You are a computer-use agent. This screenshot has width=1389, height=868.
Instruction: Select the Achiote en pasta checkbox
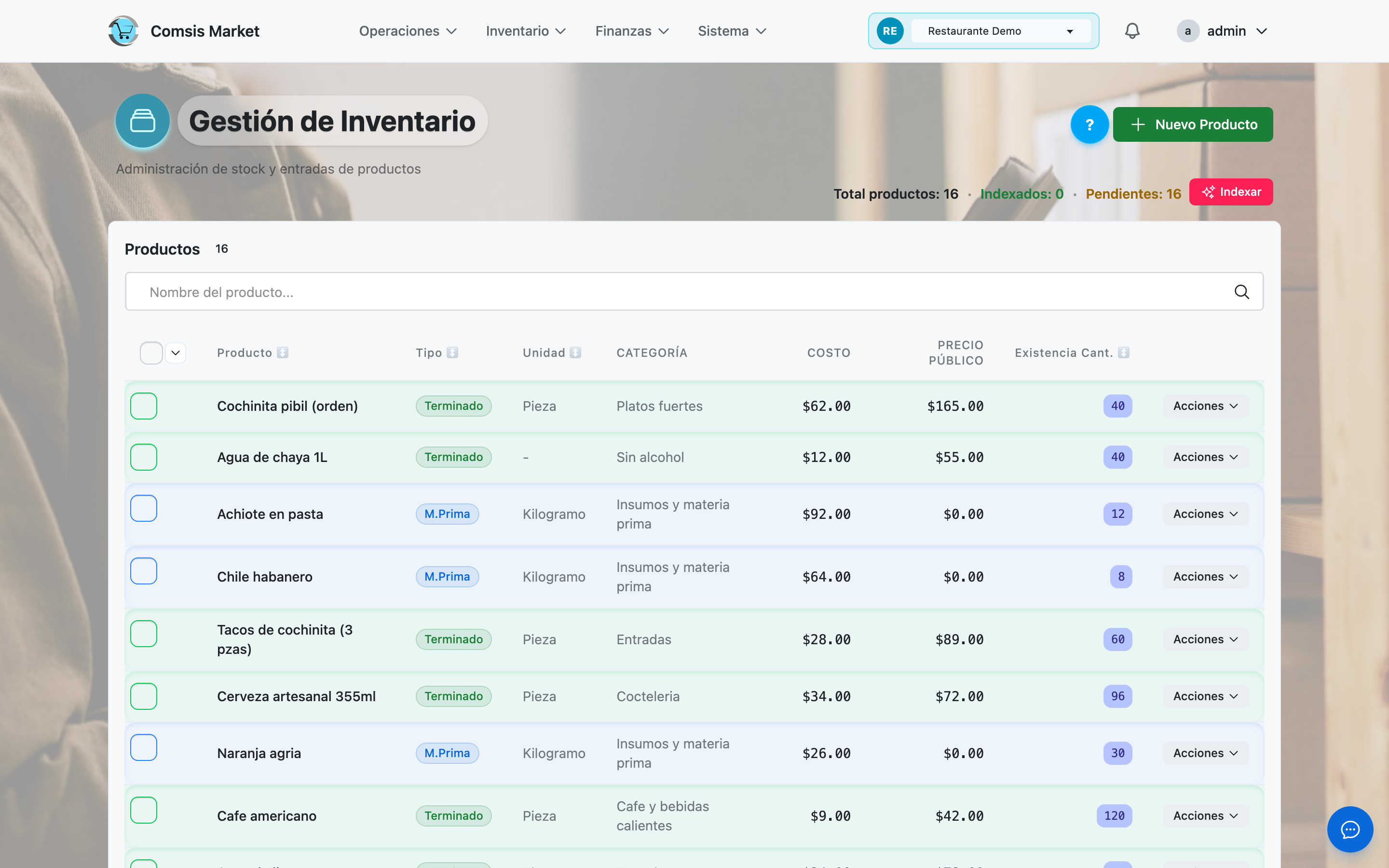(x=144, y=508)
